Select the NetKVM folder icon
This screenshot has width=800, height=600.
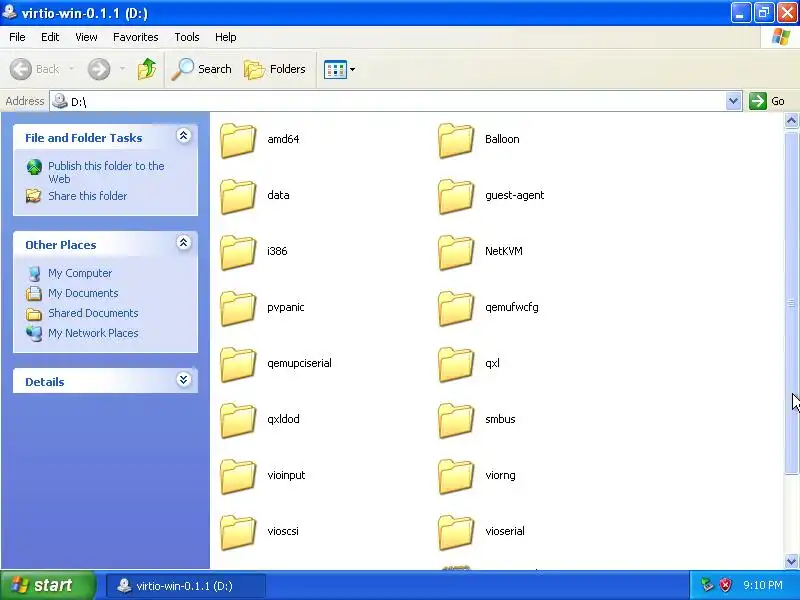point(456,253)
